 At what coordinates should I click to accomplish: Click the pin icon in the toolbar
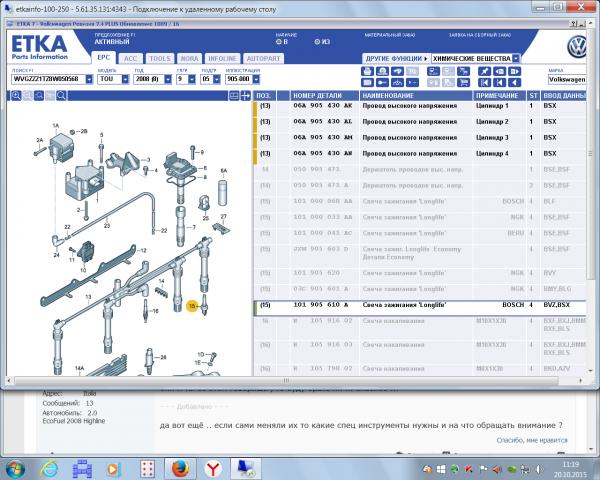tap(484, 71)
